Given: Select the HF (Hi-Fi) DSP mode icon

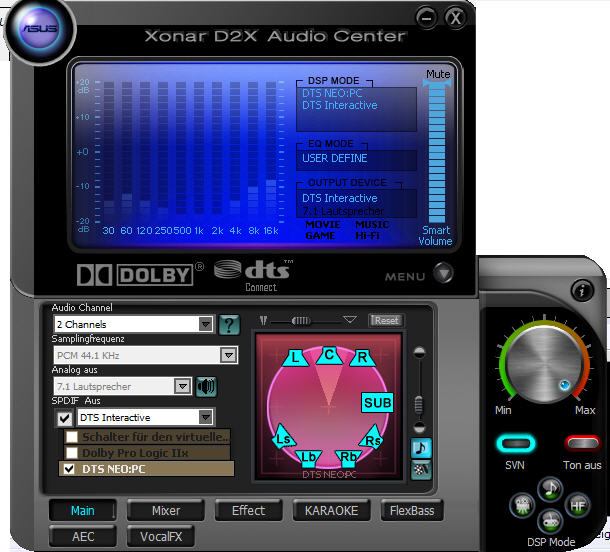Looking at the screenshot, I should [x=578, y=505].
